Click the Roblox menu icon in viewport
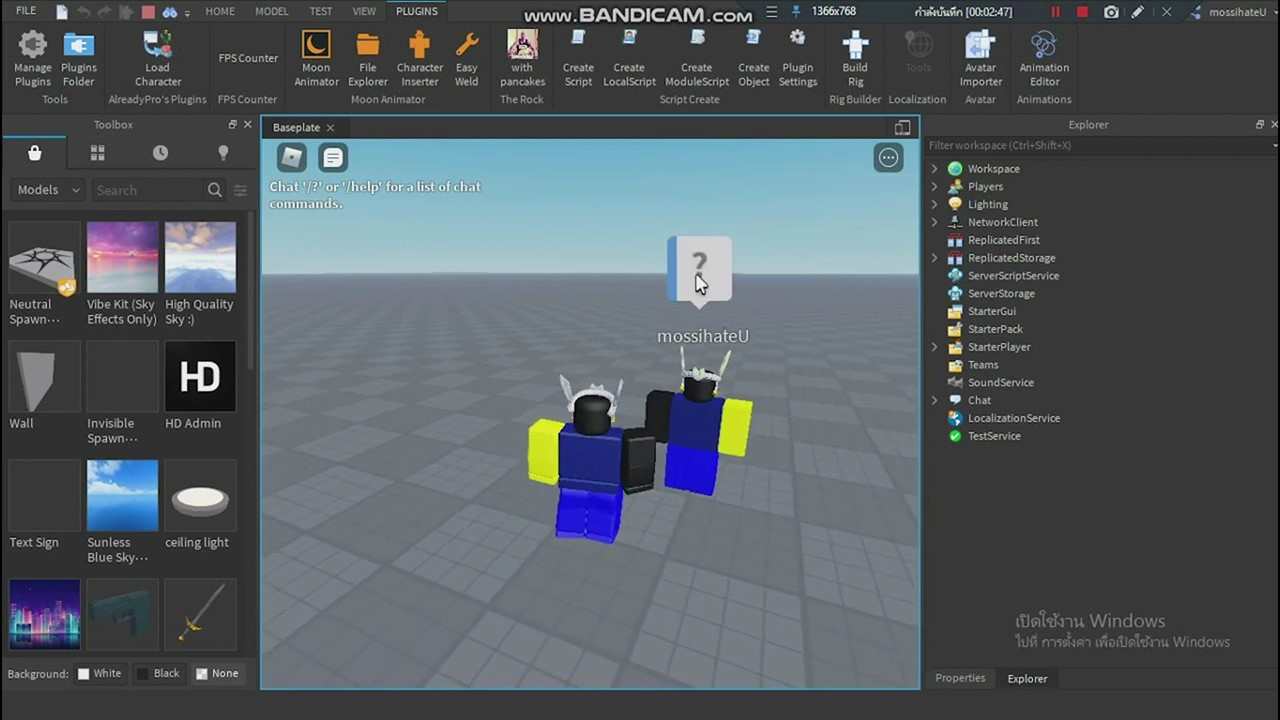 click(291, 157)
